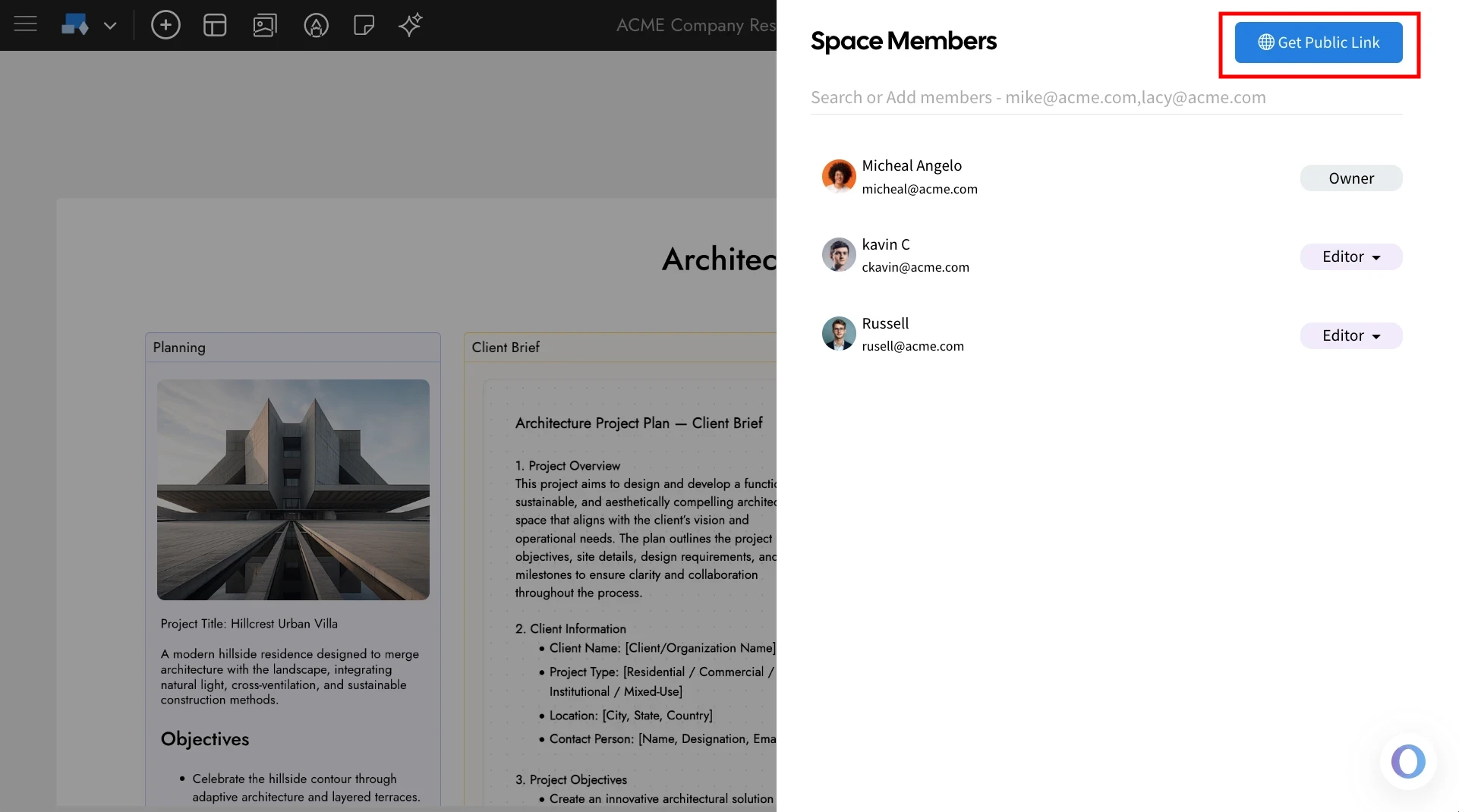This screenshot has width=1459, height=812.
Task: Select the pen drawing tool
Action: pyautogui.click(x=316, y=25)
